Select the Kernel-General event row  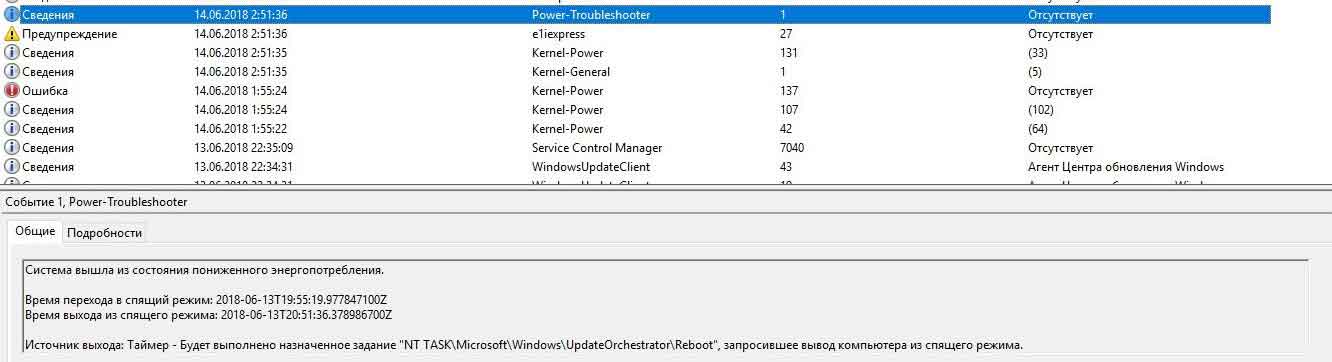click(636, 72)
